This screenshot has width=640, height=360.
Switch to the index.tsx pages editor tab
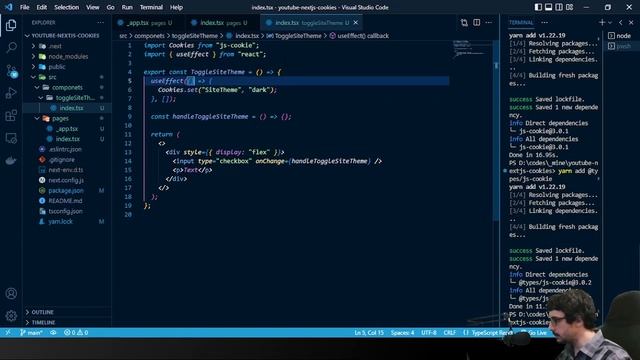(222, 23)
